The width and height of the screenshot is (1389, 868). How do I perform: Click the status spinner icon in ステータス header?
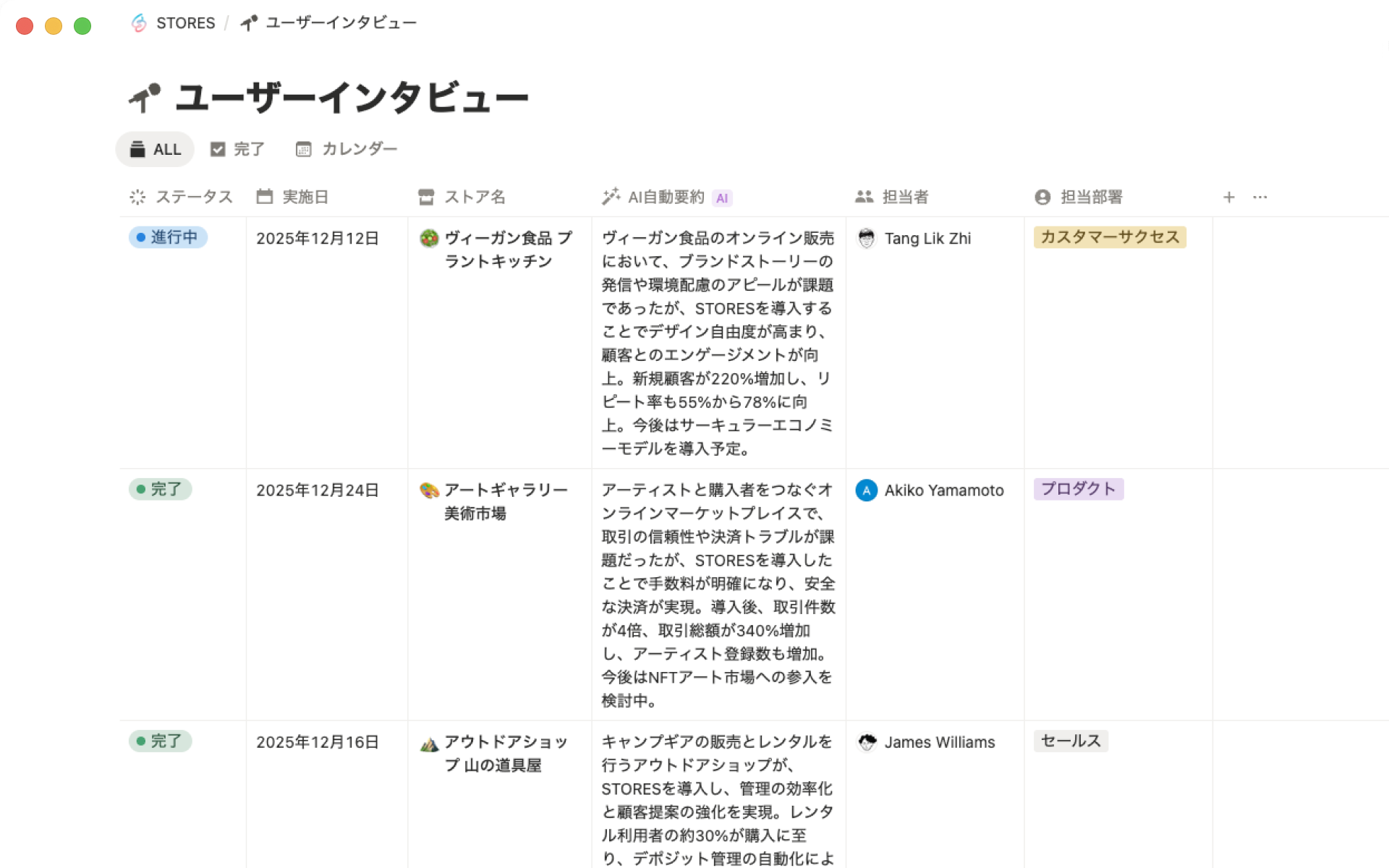pyautogui.click(x=137, y=197)
